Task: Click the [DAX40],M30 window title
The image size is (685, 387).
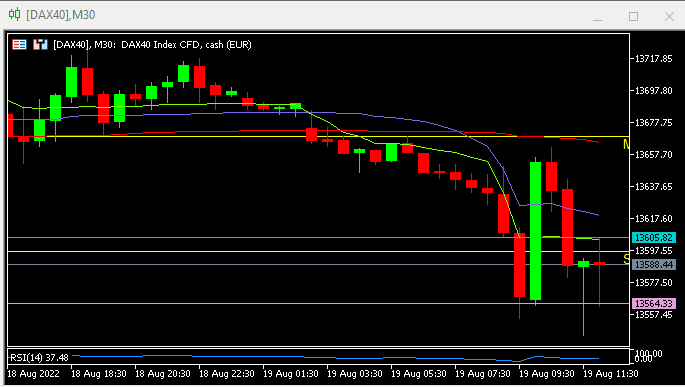Action: pos(61,15)
